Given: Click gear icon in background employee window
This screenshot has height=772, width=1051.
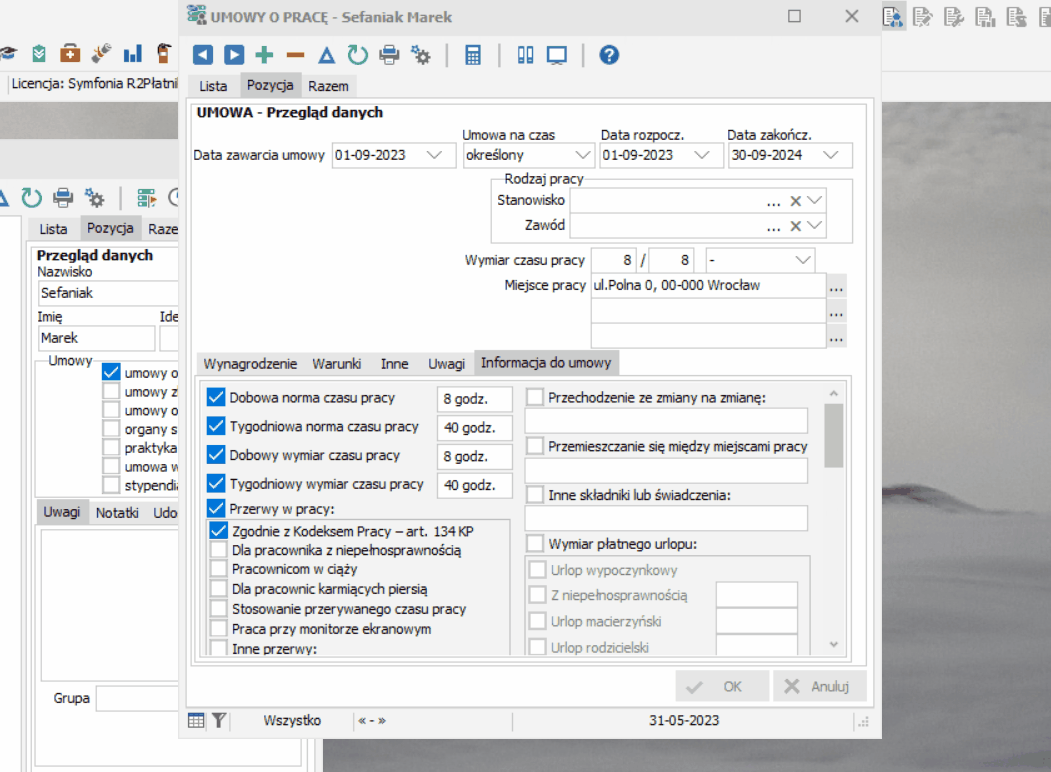Looking at the screenshot, I should (x=95, y=198).
